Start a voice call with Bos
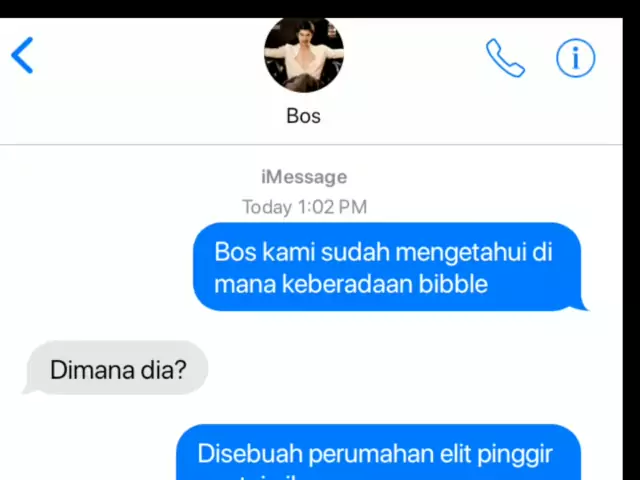 click(505, 58)
